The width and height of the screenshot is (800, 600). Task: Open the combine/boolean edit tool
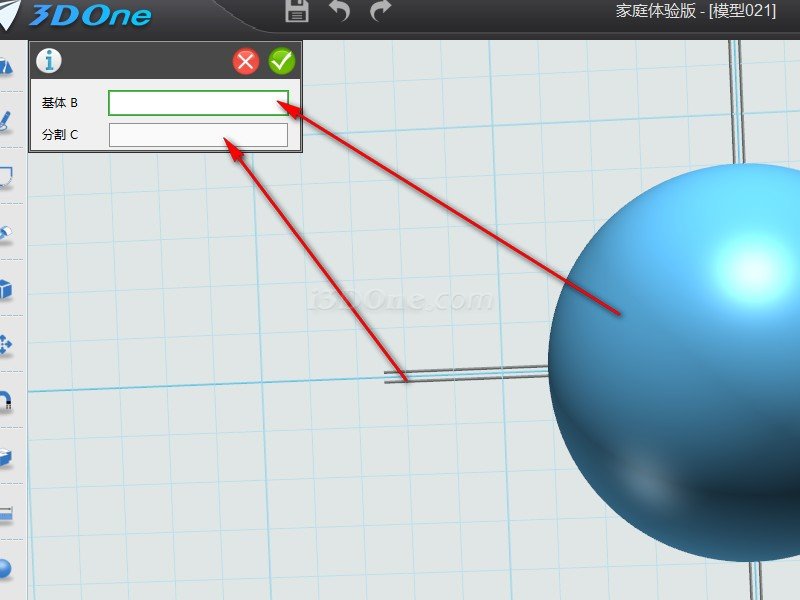coord(7,458)
